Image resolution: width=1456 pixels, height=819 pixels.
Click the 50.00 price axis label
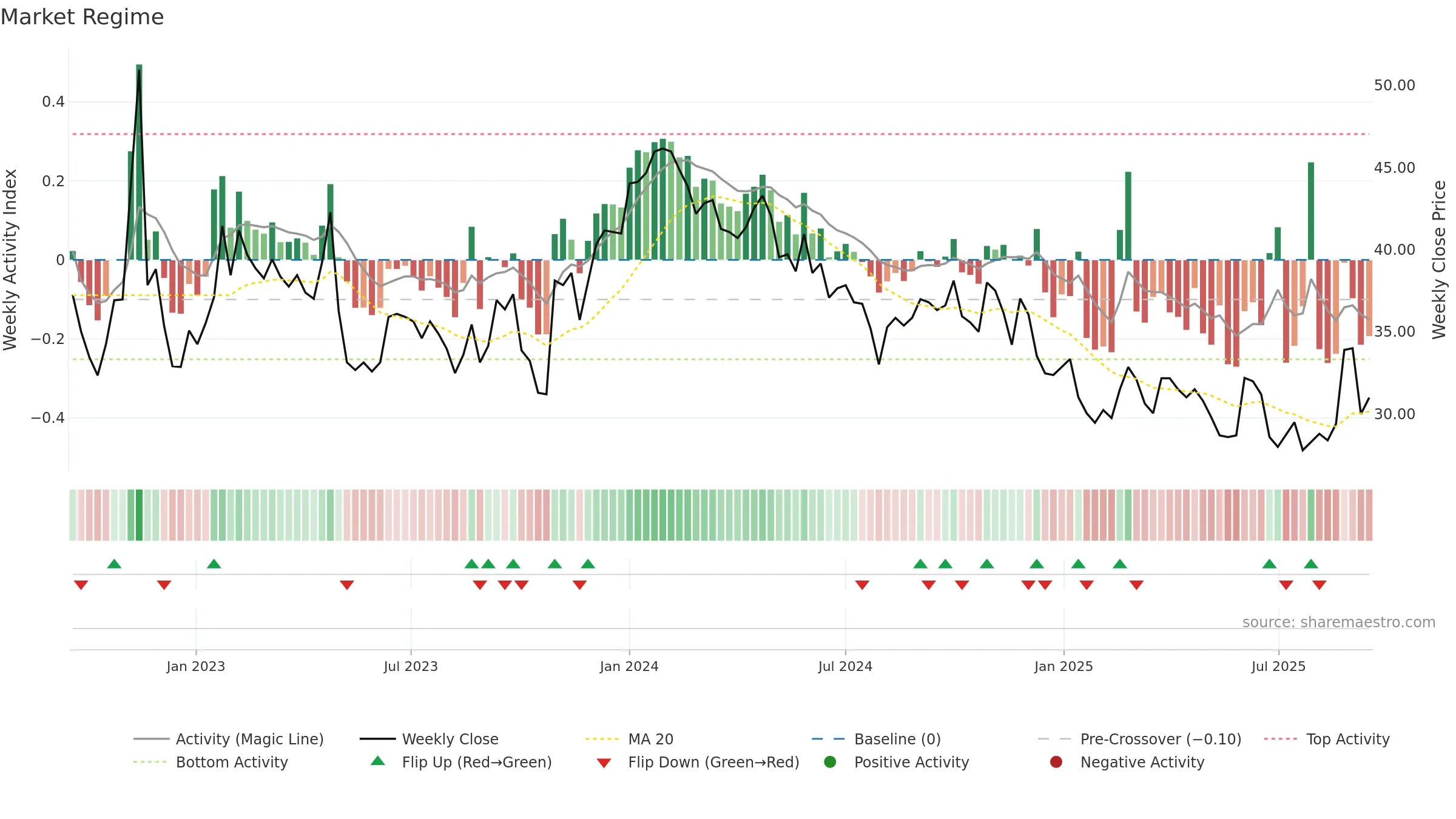(x=1395, y=86)
